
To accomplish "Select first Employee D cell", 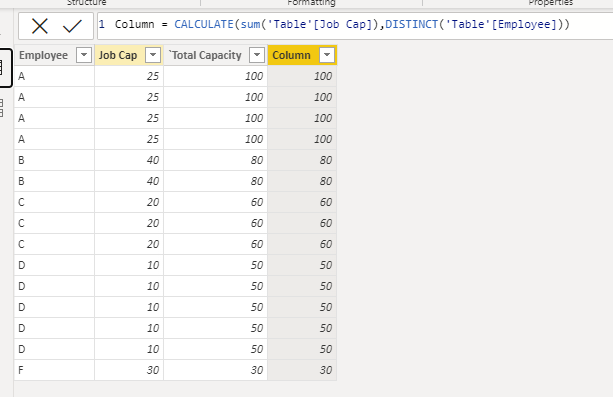I will click(54, 265).
